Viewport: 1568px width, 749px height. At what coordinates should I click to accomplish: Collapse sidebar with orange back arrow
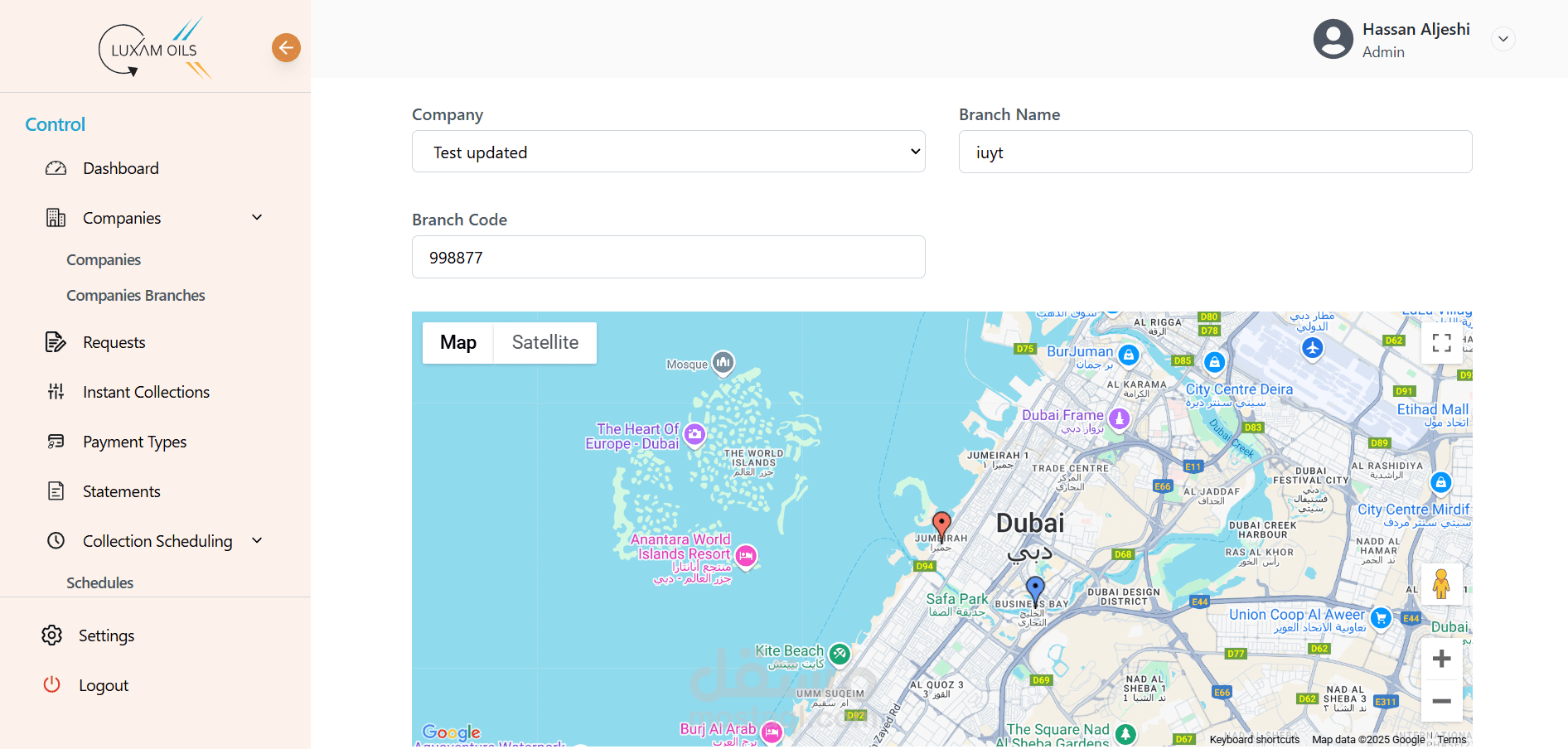tap(286, 48)
